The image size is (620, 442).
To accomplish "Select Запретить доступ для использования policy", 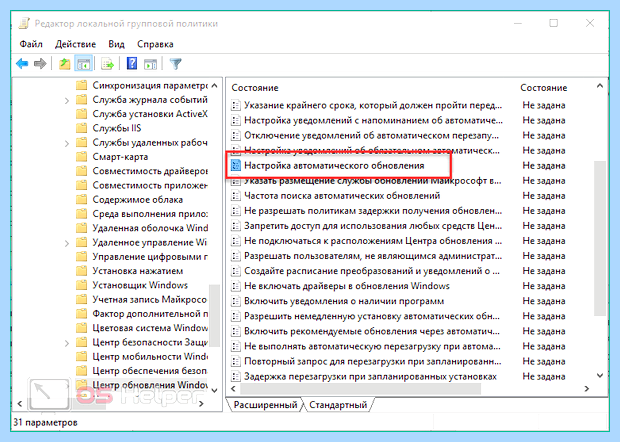I will (373, 226).
